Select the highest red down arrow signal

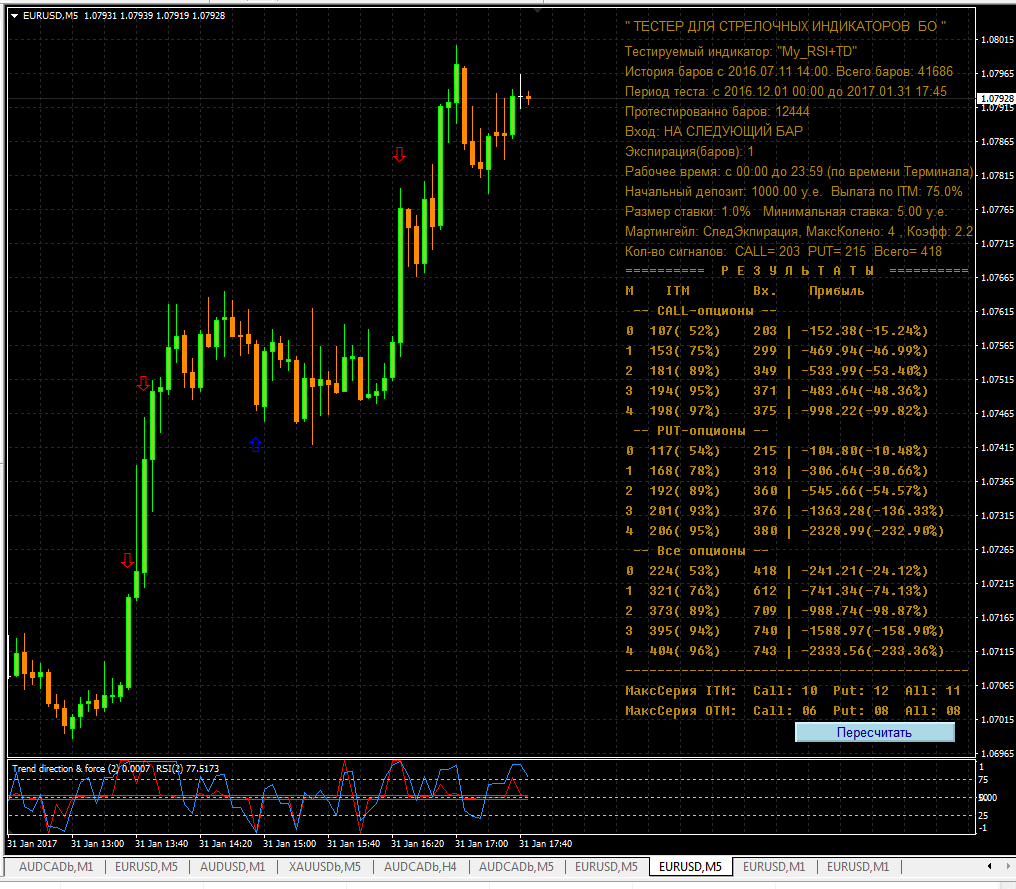pyautogui.click(x=399, y=154)
